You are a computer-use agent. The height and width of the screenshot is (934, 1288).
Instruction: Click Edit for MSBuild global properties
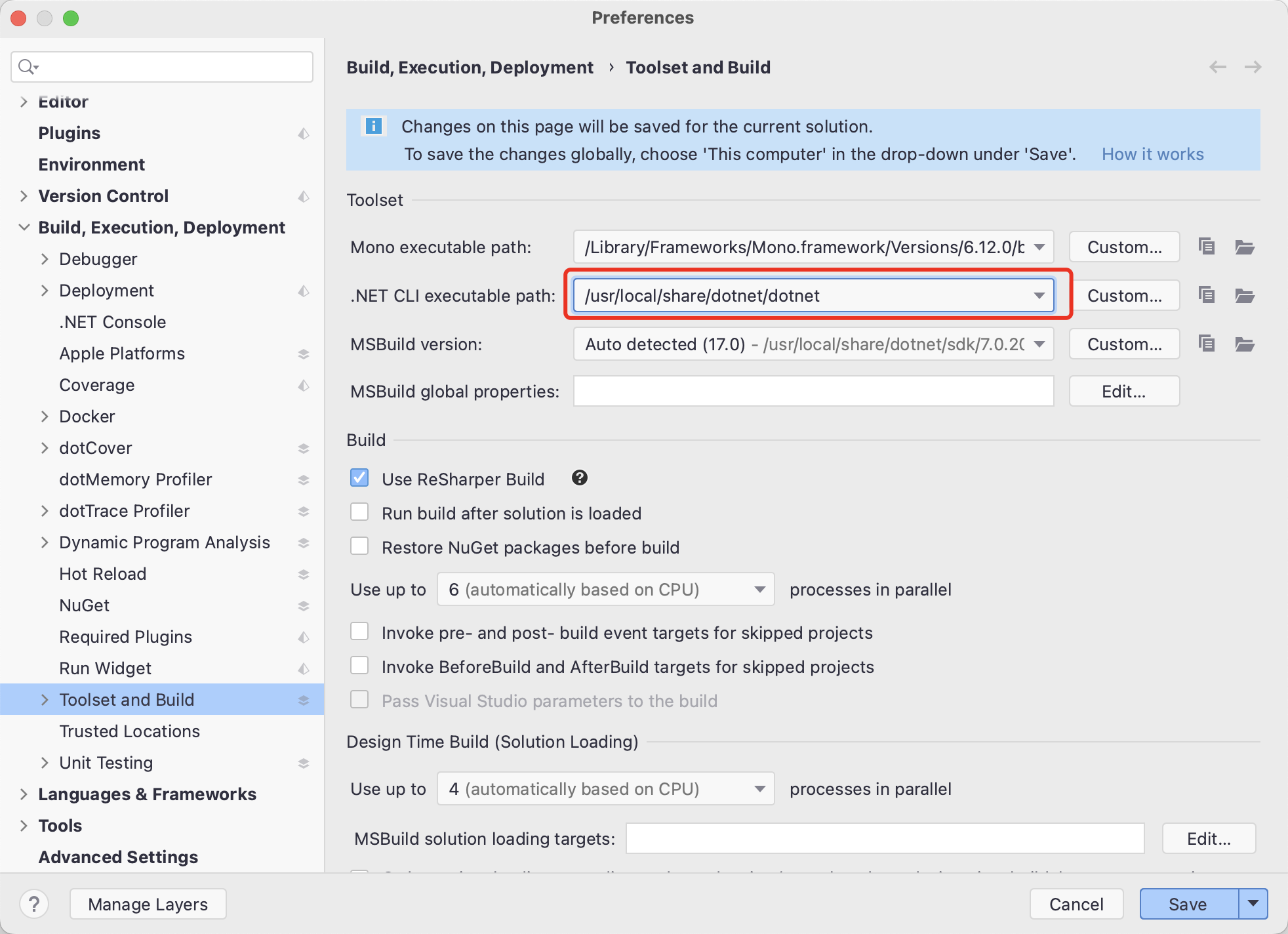pos(1124,392)
